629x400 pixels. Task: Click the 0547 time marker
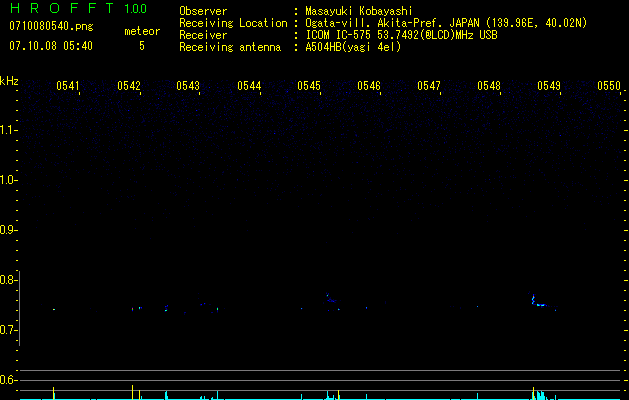[428, 86]
